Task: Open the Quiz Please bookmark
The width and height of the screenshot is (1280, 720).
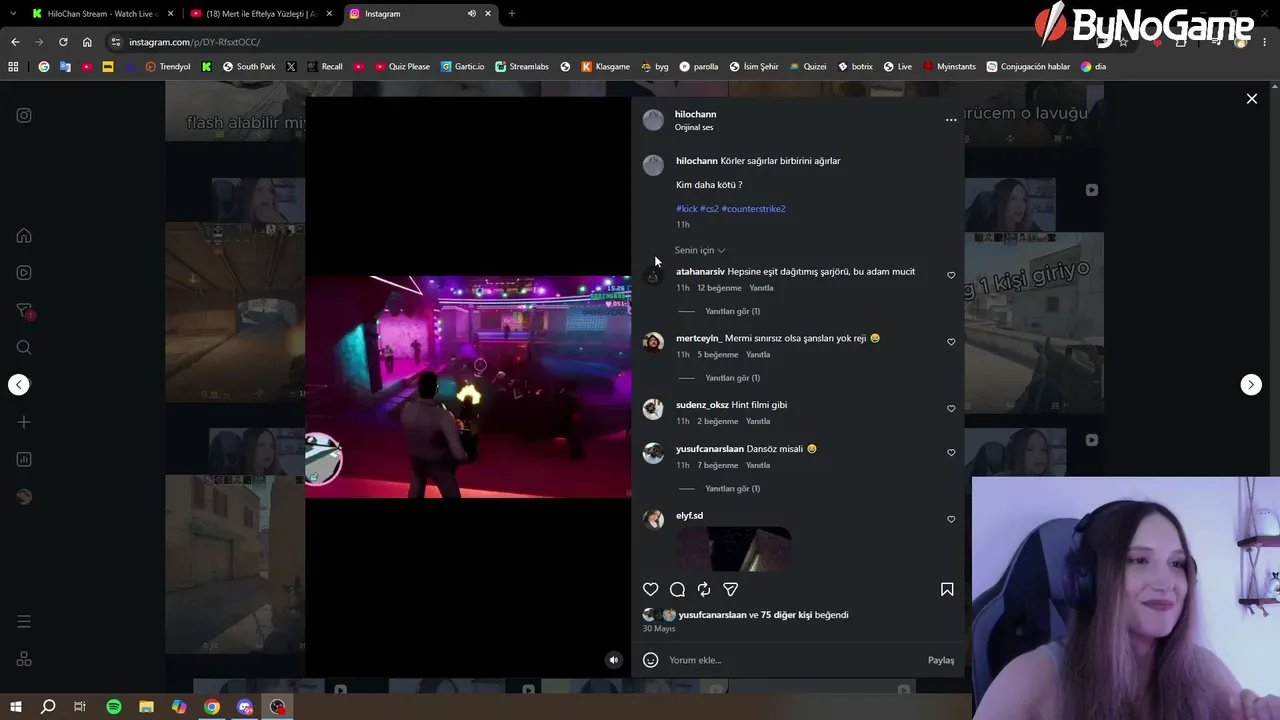Action: [x=402, y=67]
